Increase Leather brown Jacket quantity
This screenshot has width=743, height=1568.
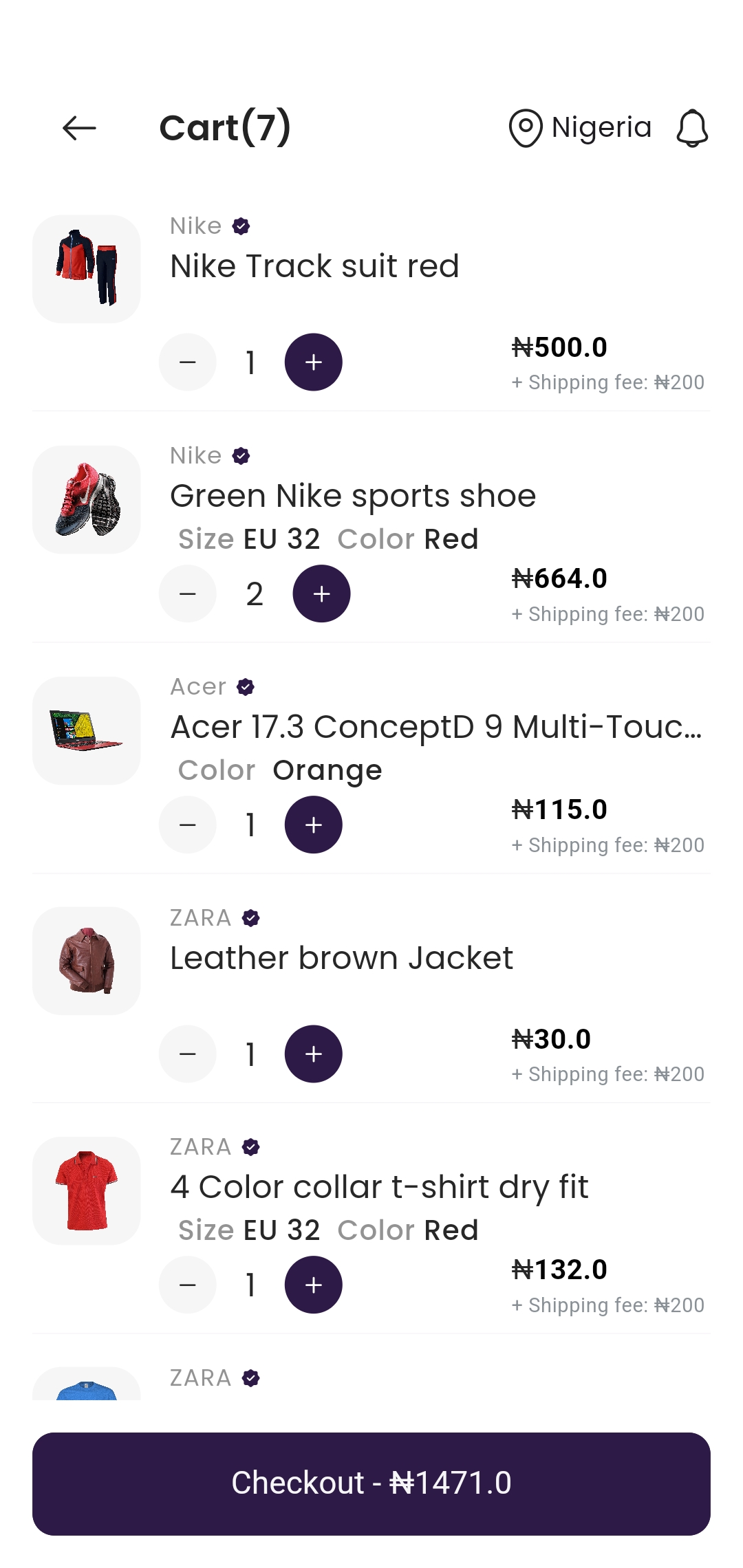(x=314, y=1054)
